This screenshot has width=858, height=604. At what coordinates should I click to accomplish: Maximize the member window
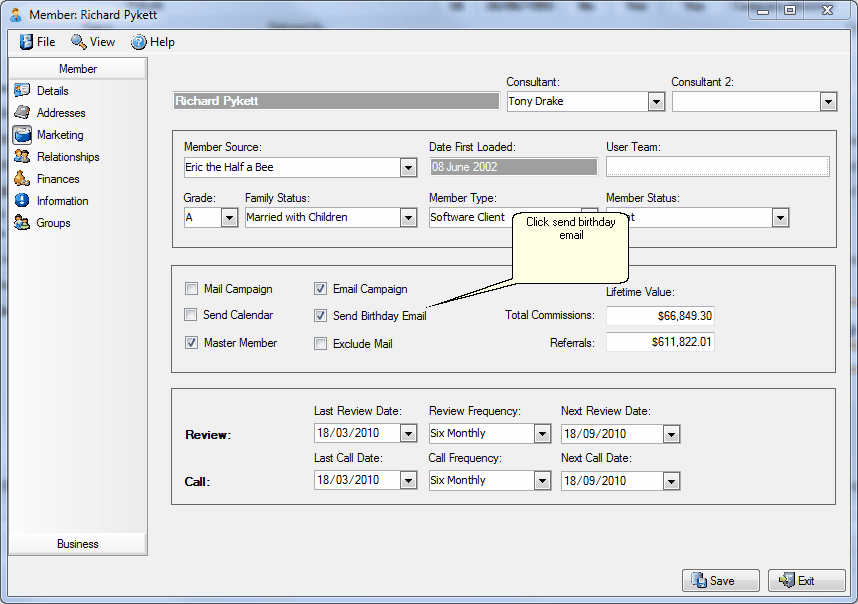coord(790,10)
